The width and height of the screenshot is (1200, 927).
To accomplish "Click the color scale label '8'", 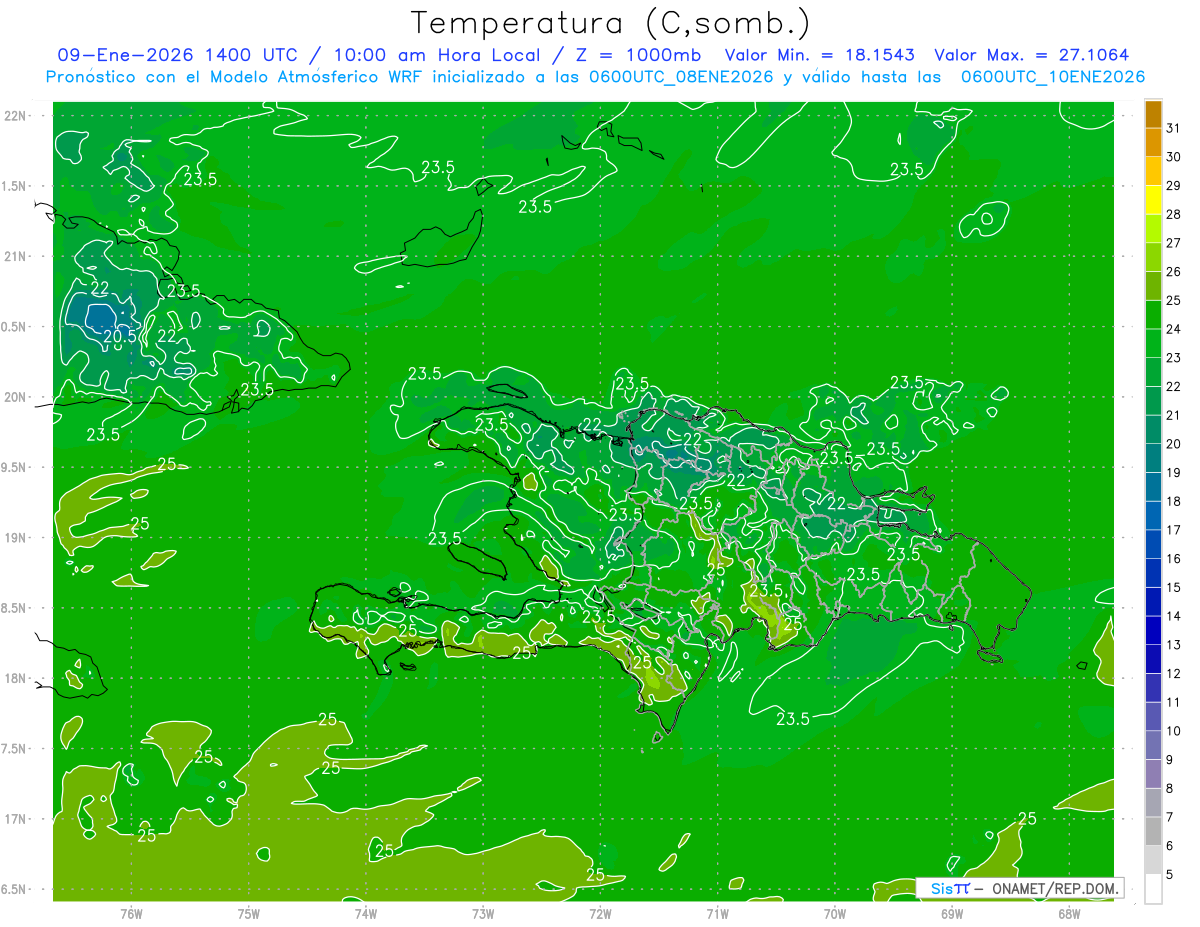I will coord(1170,789).
